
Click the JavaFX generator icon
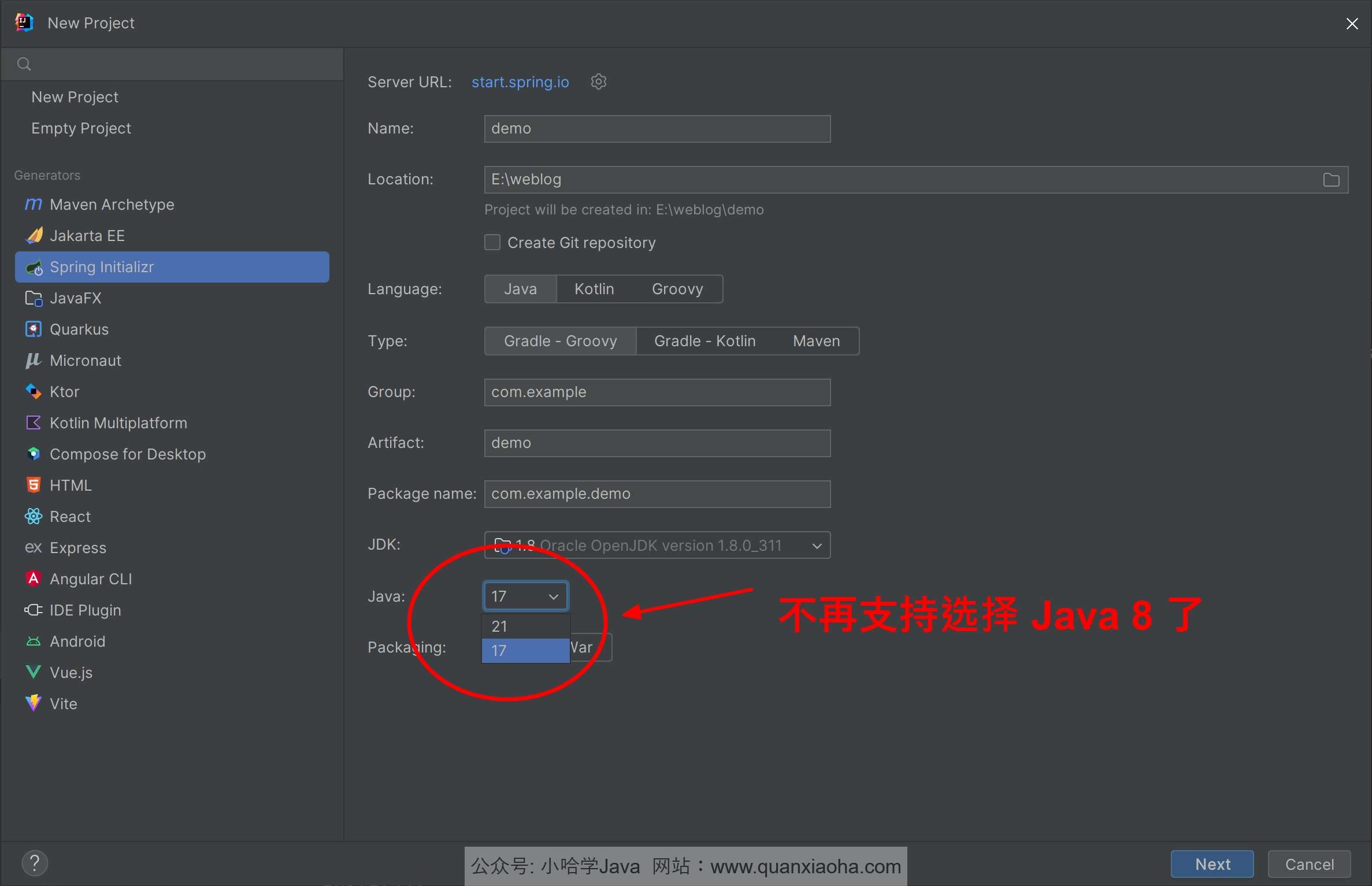coord(34,298)
